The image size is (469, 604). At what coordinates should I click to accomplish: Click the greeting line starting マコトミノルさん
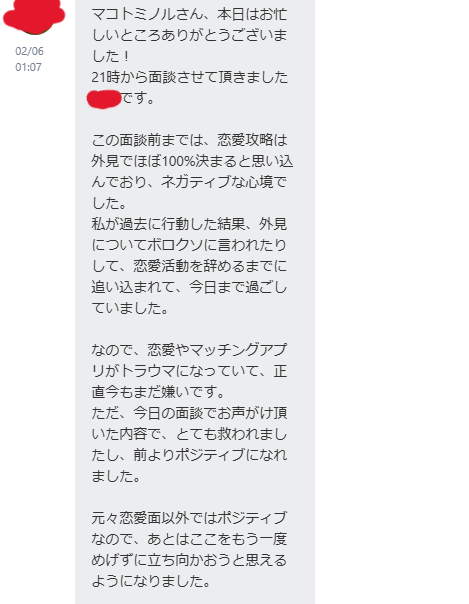(189, 15)
